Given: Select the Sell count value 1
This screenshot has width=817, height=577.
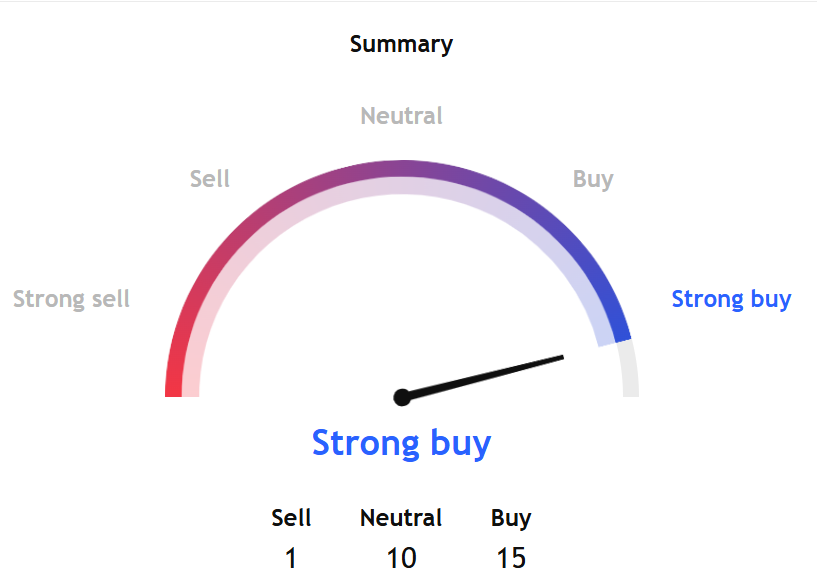Looking at the screenshot, I should pyautogui.click(x=291, y=557).
